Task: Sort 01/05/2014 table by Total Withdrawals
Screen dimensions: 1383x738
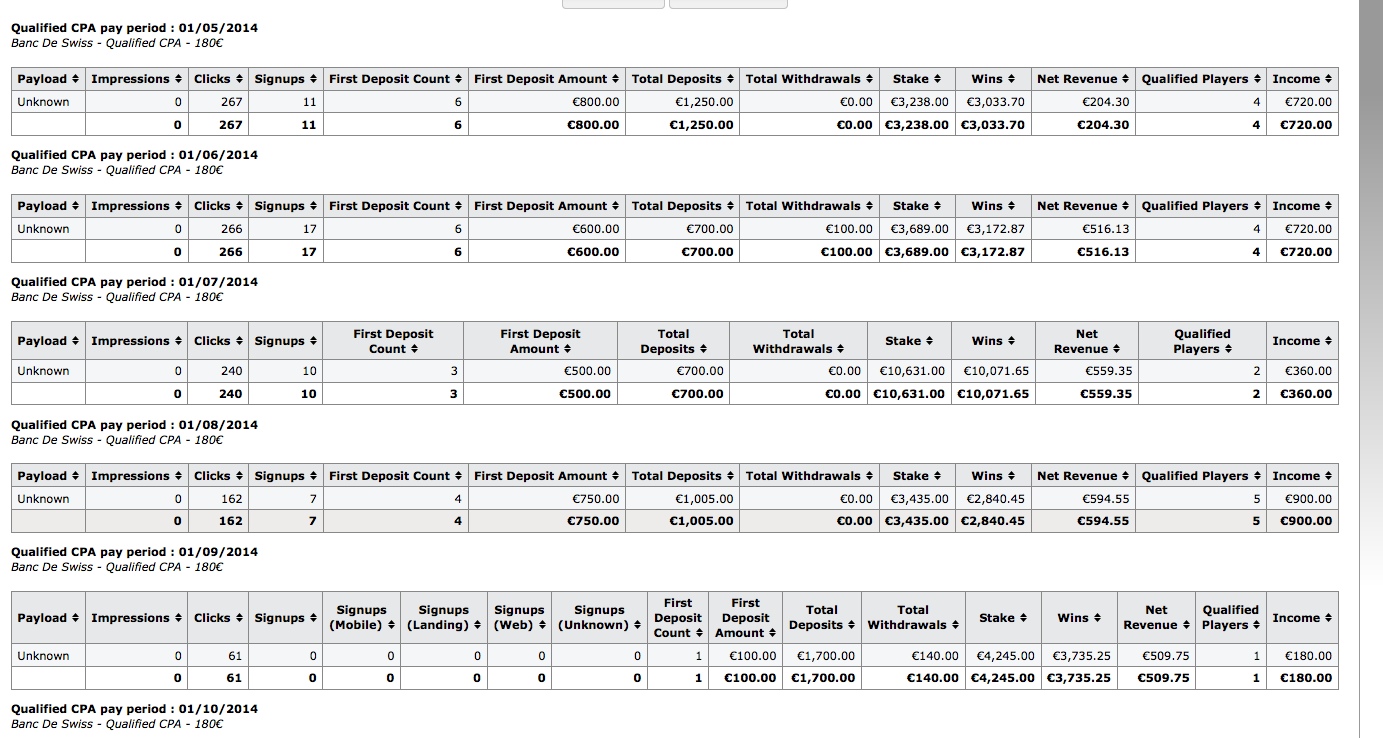Action: 810,79
